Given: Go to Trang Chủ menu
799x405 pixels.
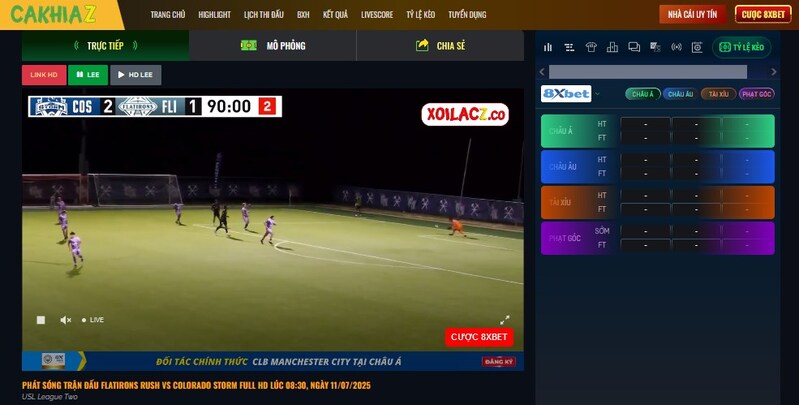Looking at the screenshot, I should click(168, 14).
